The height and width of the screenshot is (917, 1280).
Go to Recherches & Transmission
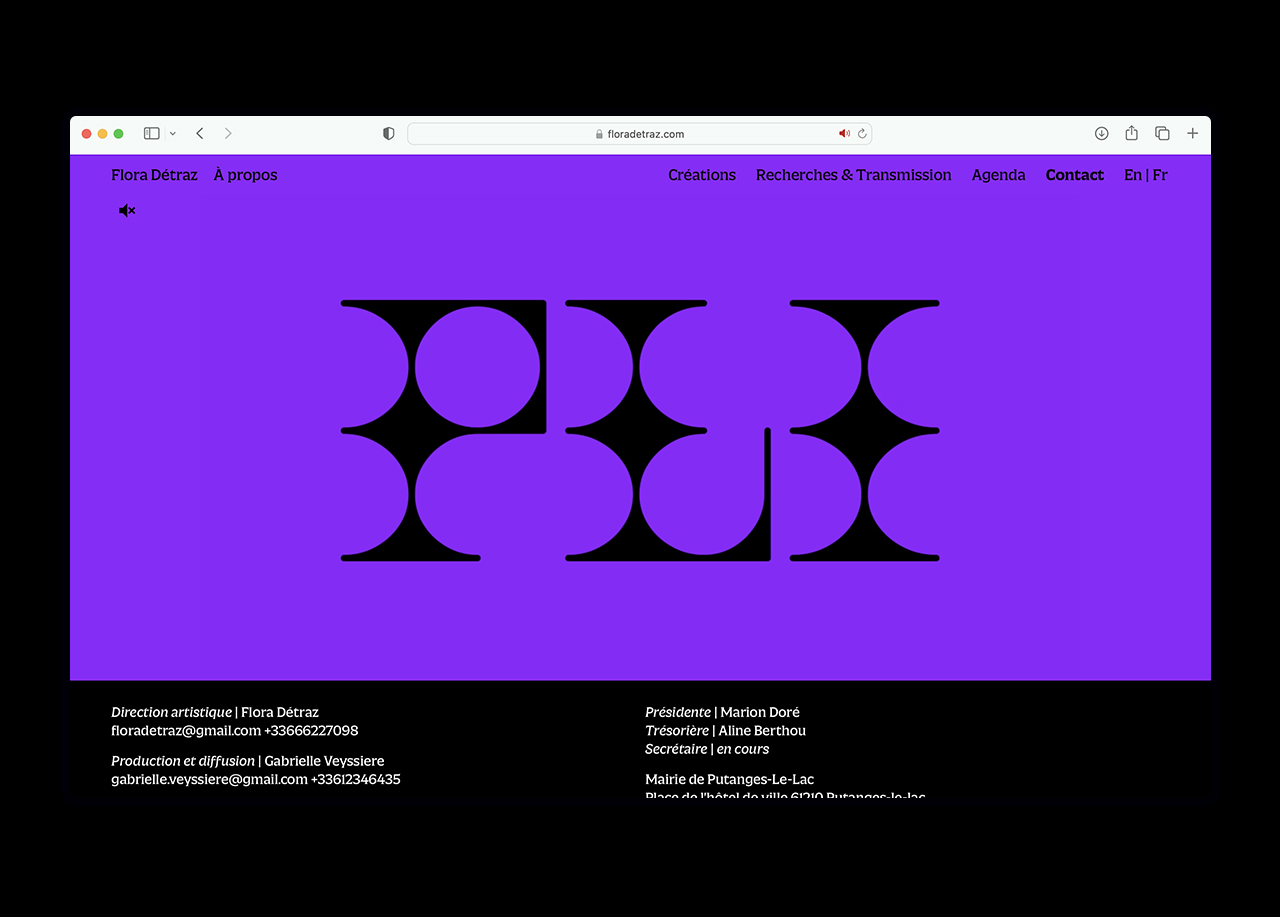pos(853,175)
